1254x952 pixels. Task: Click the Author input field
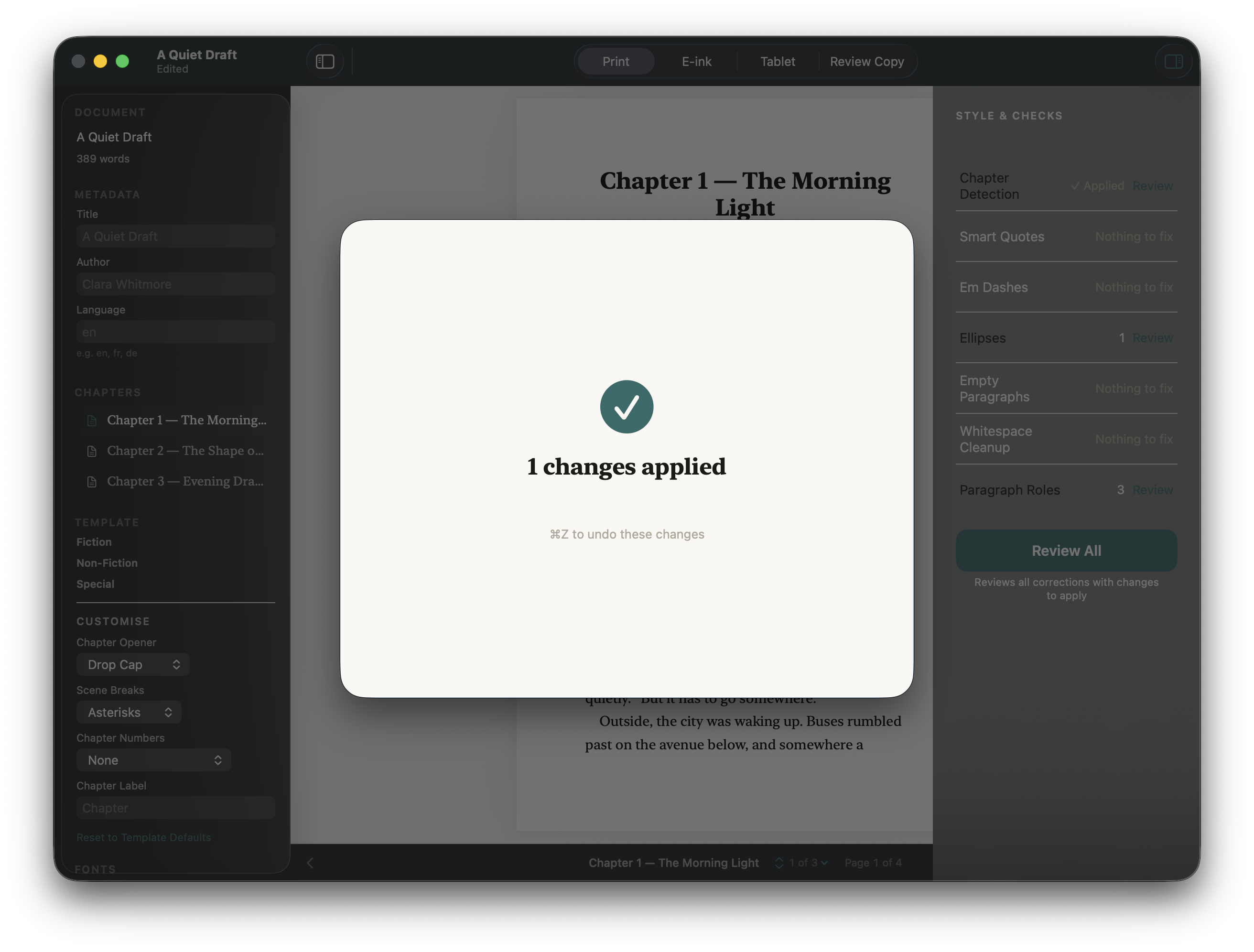176,284
